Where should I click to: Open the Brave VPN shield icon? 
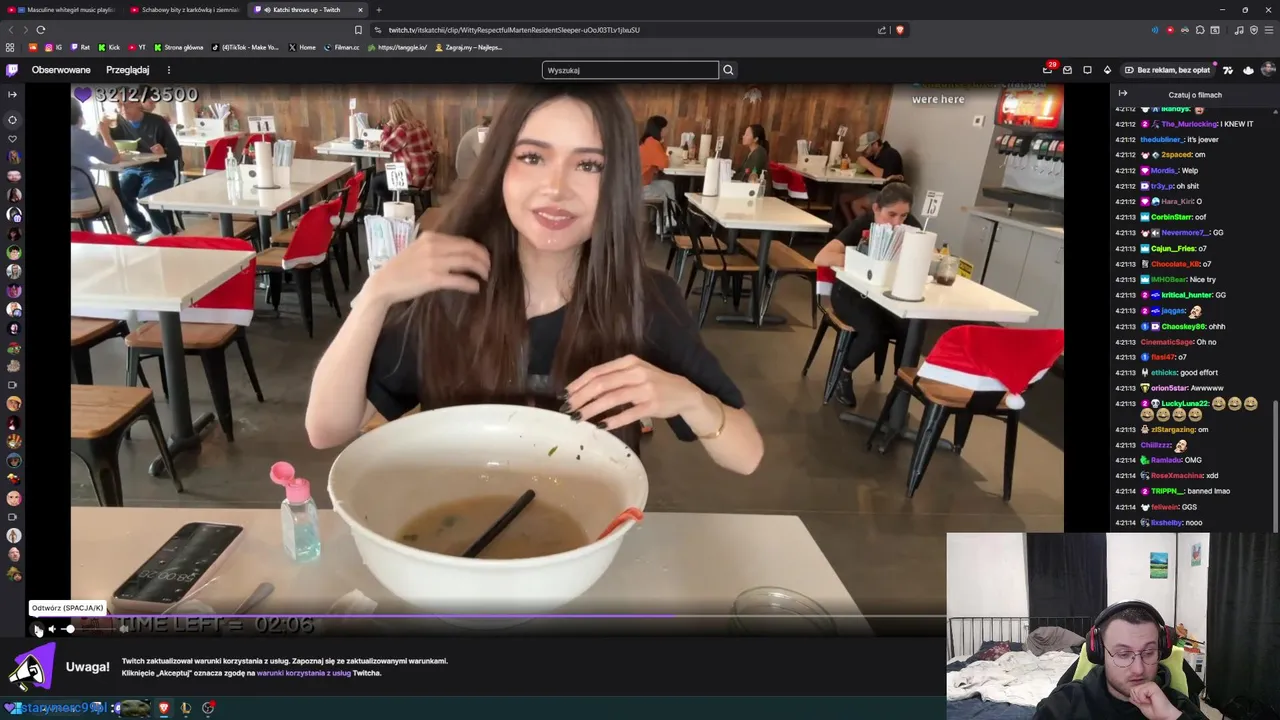pyautogui.click(x=1254, y=30)
